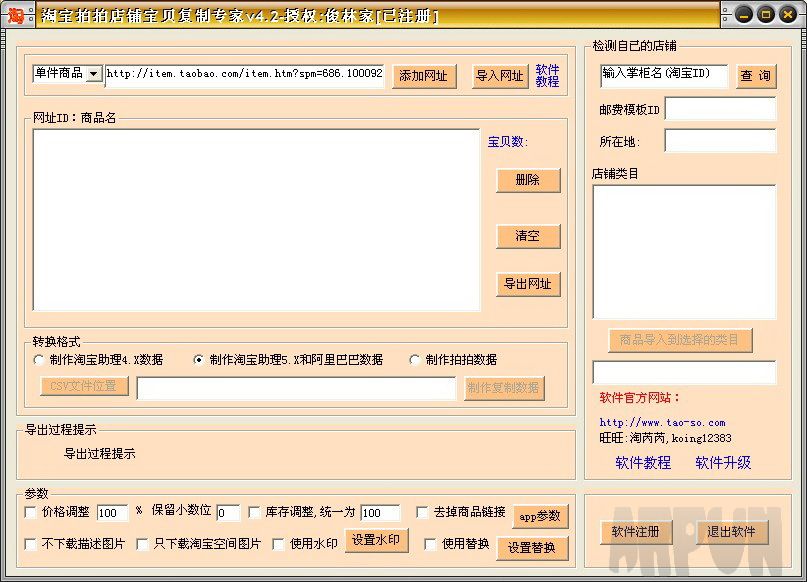
Task: Click the app参数 parameters button
Action: coord(539,516)
